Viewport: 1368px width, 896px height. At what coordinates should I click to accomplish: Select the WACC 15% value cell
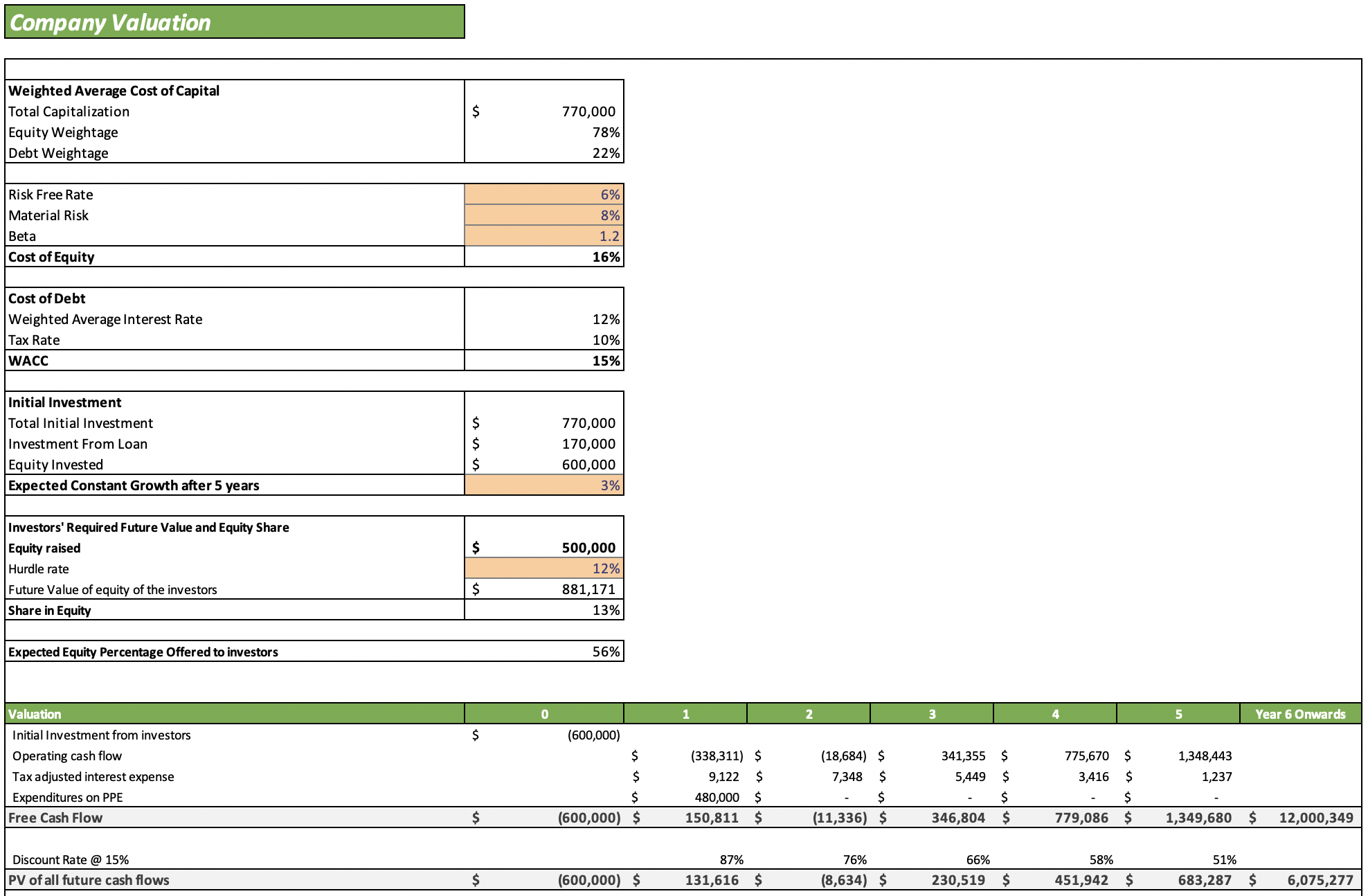[545, 360]
